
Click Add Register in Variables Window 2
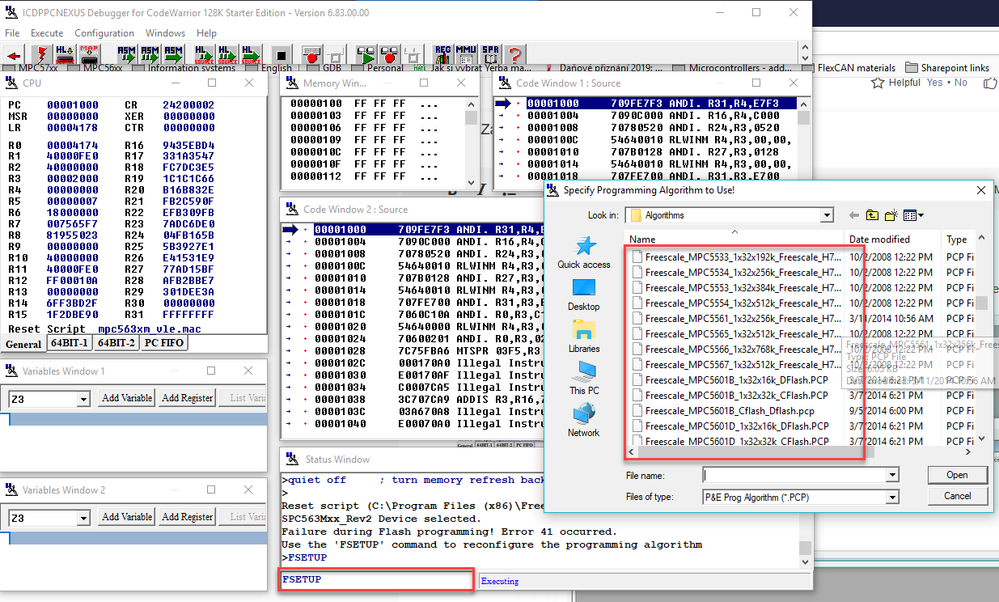click(x=187, y=517)
